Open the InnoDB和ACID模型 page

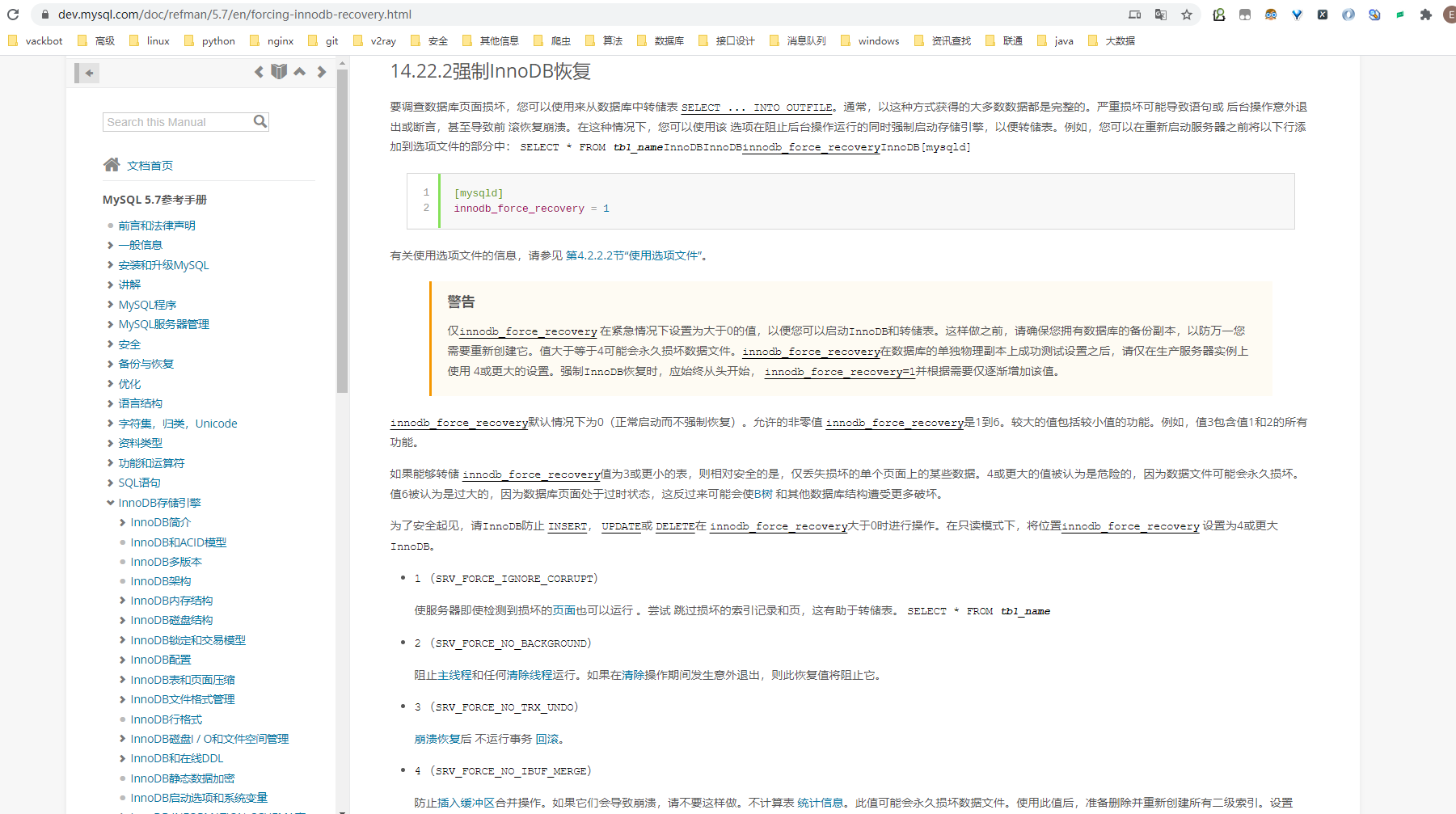coord(179,542)
